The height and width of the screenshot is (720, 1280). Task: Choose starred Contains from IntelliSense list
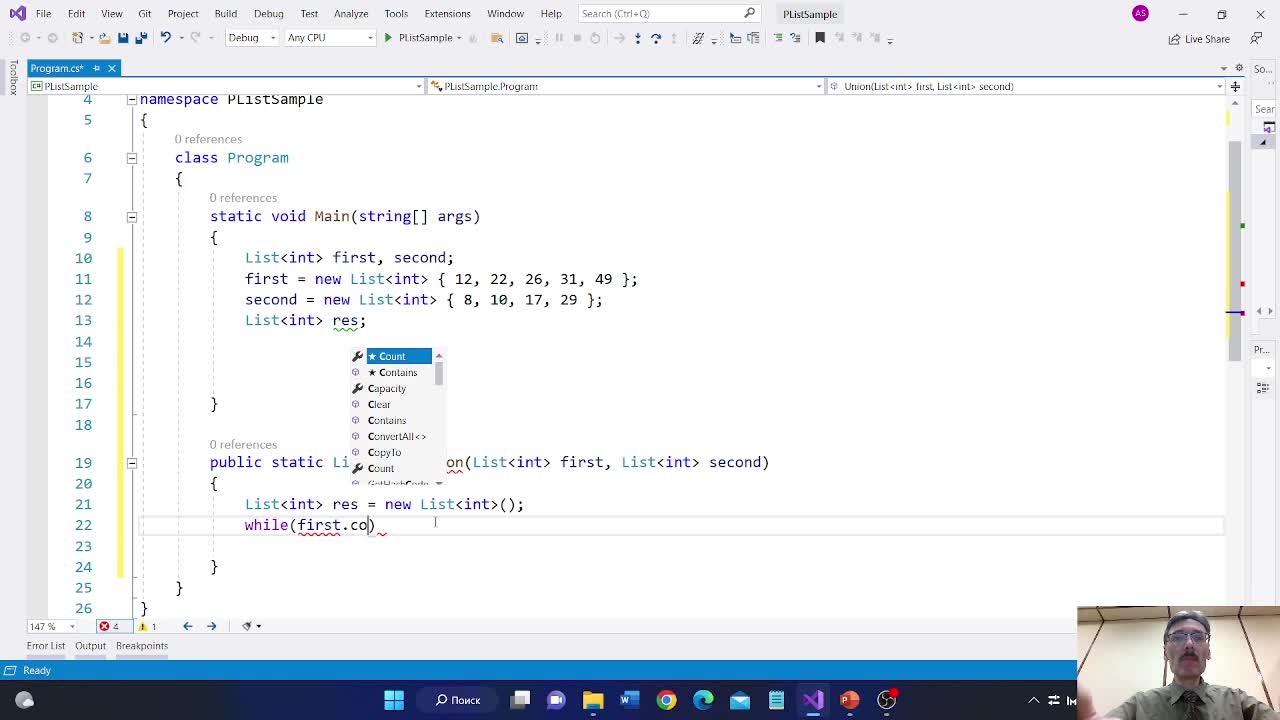point(391,372)
